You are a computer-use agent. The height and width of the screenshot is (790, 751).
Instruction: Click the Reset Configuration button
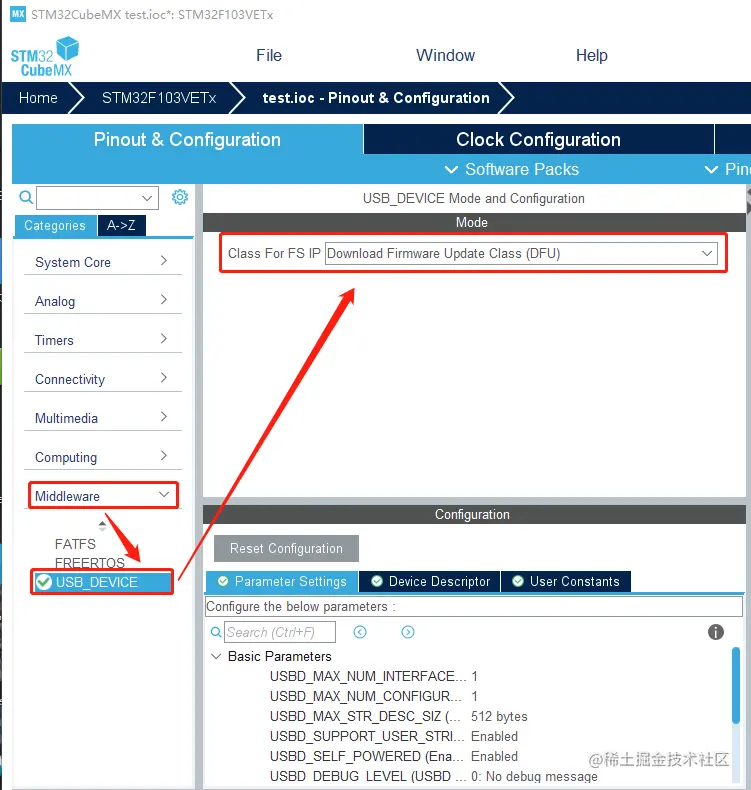tap(286, 548)
